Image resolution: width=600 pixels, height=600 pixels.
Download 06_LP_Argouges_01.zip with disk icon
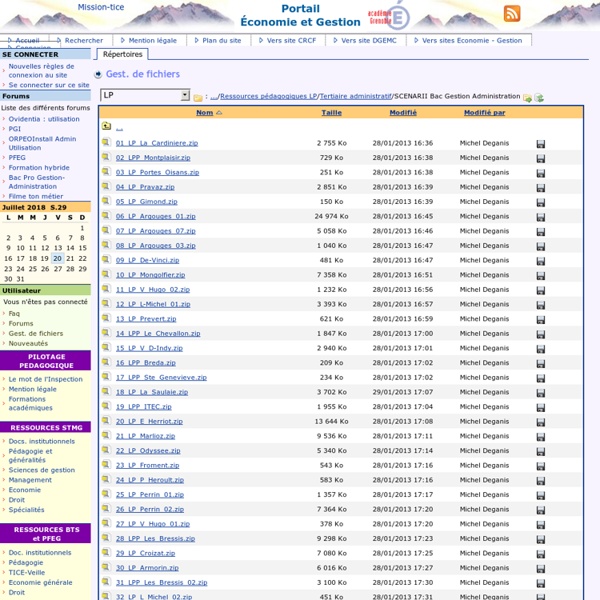point(540,217)
